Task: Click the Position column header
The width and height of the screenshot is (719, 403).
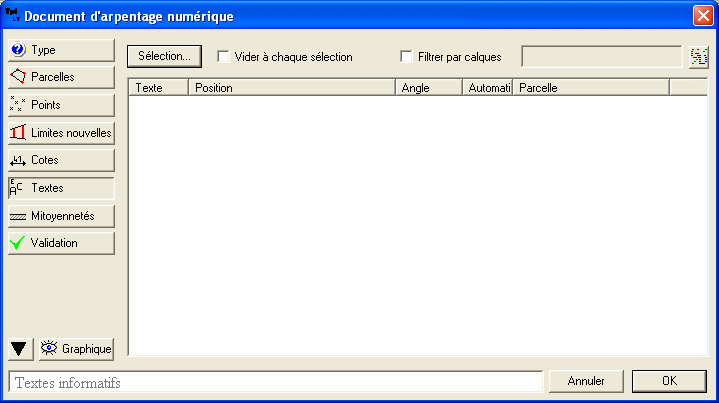Action: 292,88
